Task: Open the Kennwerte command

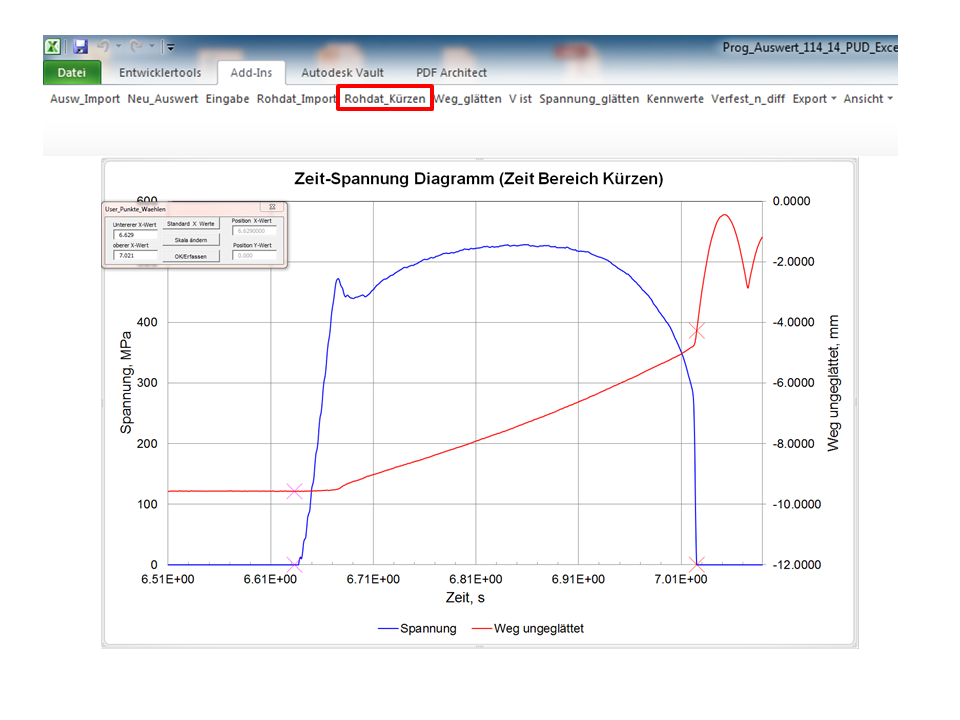Action: 675,99
